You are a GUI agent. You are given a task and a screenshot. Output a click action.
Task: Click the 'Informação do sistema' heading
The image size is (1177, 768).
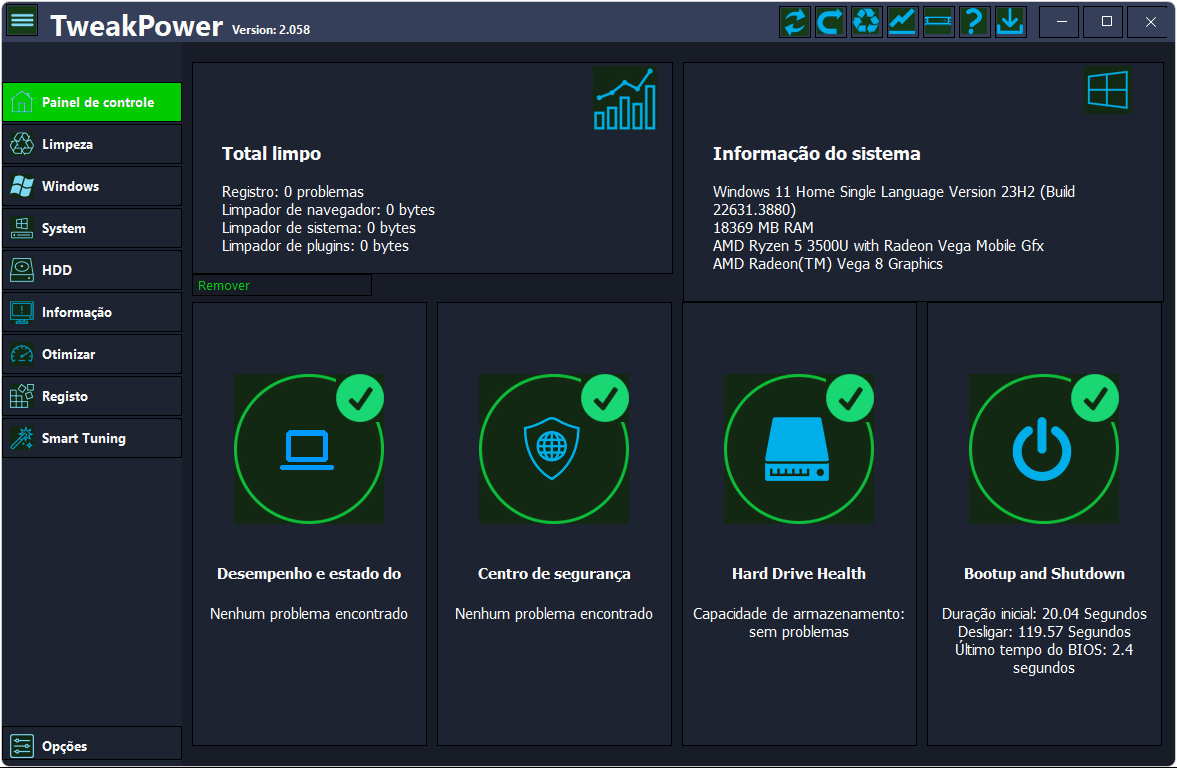click(x=817, y=154)
